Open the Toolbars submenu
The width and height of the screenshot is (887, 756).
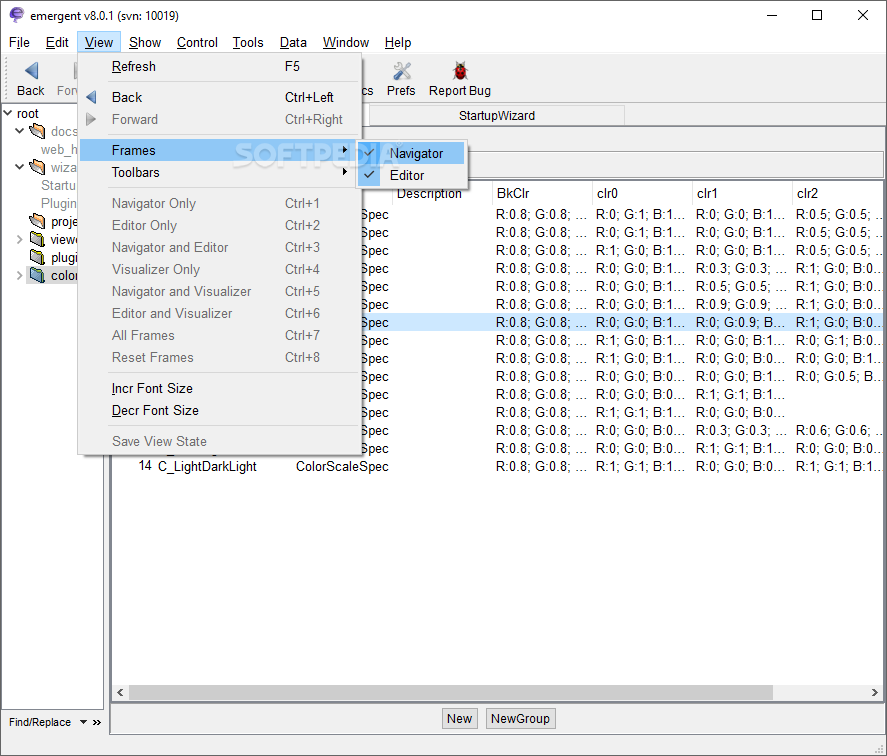[x=218, y=172]
